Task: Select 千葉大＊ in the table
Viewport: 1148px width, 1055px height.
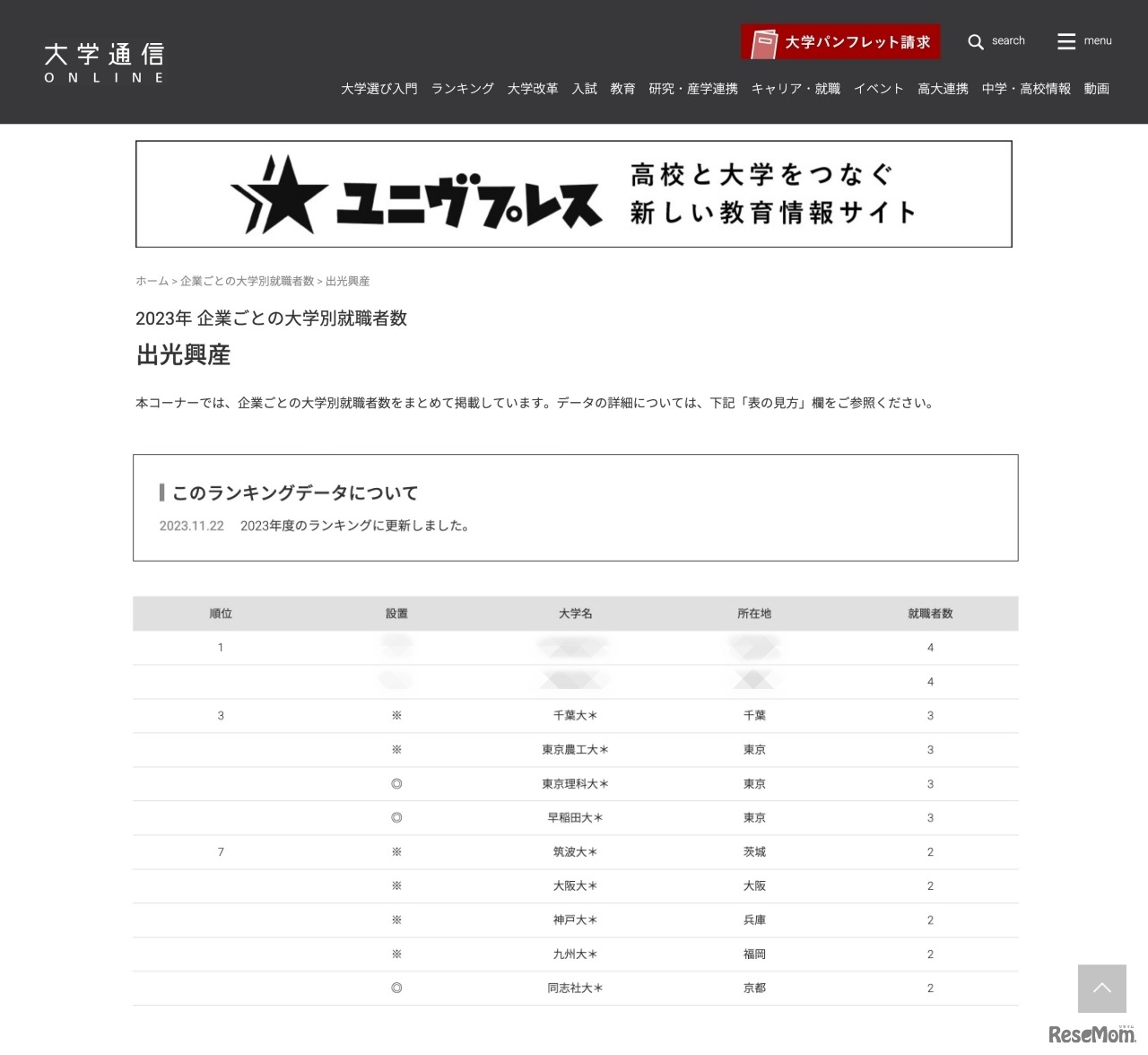Action: 575,716
